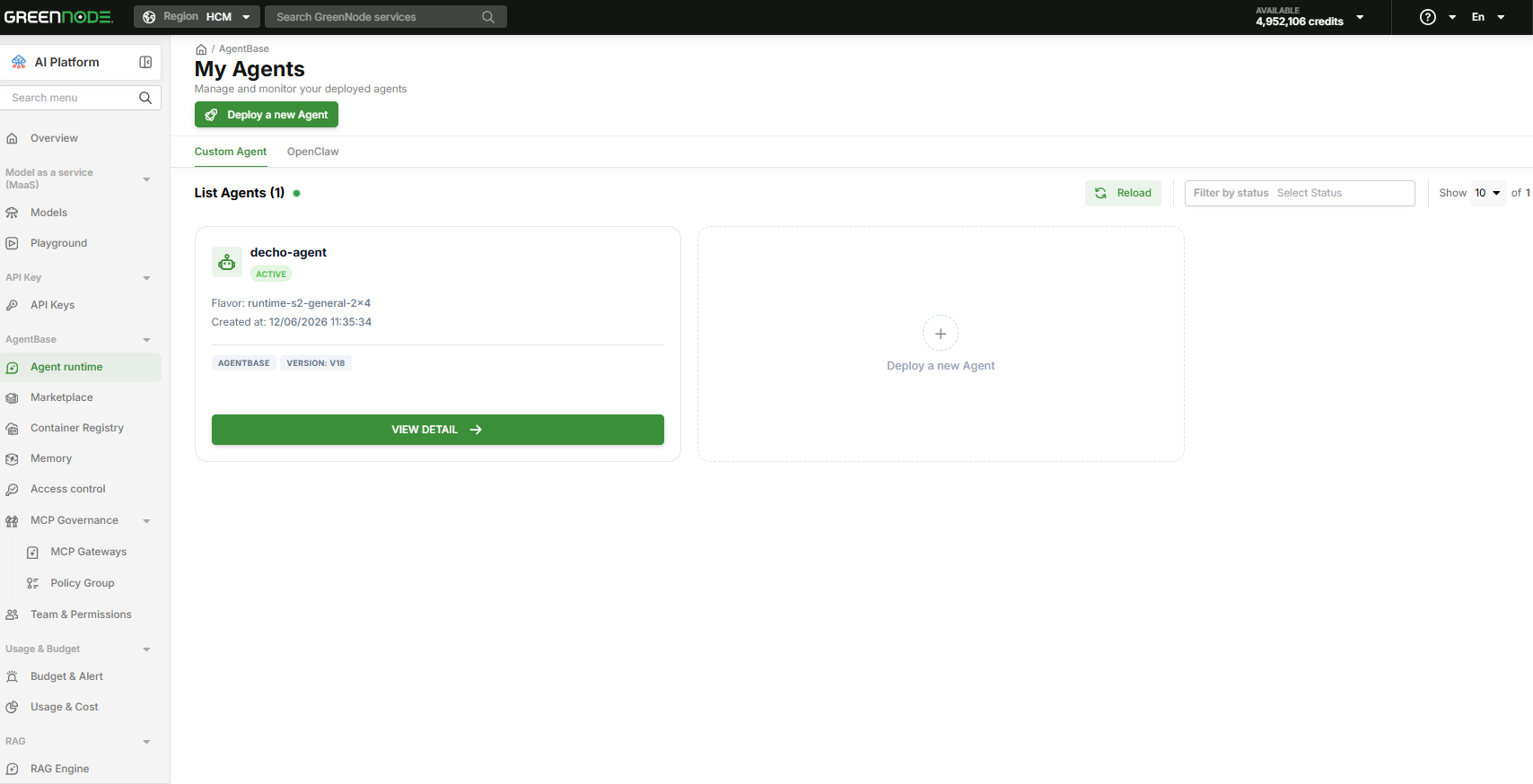Click the decho-agent robot icon
This screenshot has width=1533, height=784.
[227, 262]
